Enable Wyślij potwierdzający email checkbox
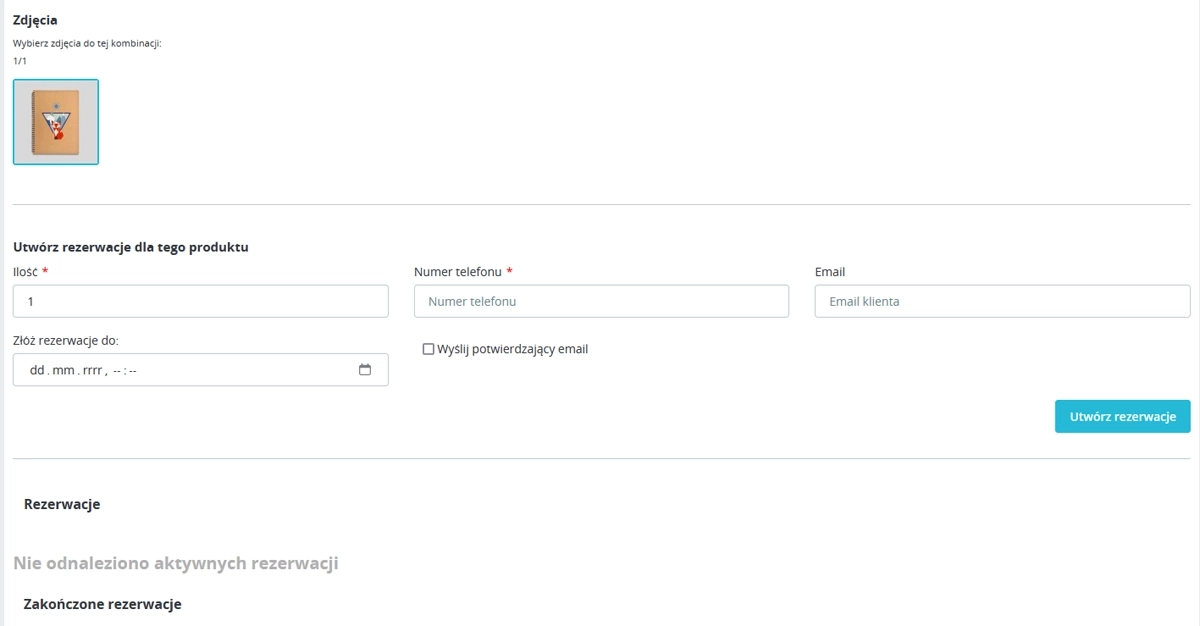Screen dimensions: 1200x626 (x=428, y=349)
